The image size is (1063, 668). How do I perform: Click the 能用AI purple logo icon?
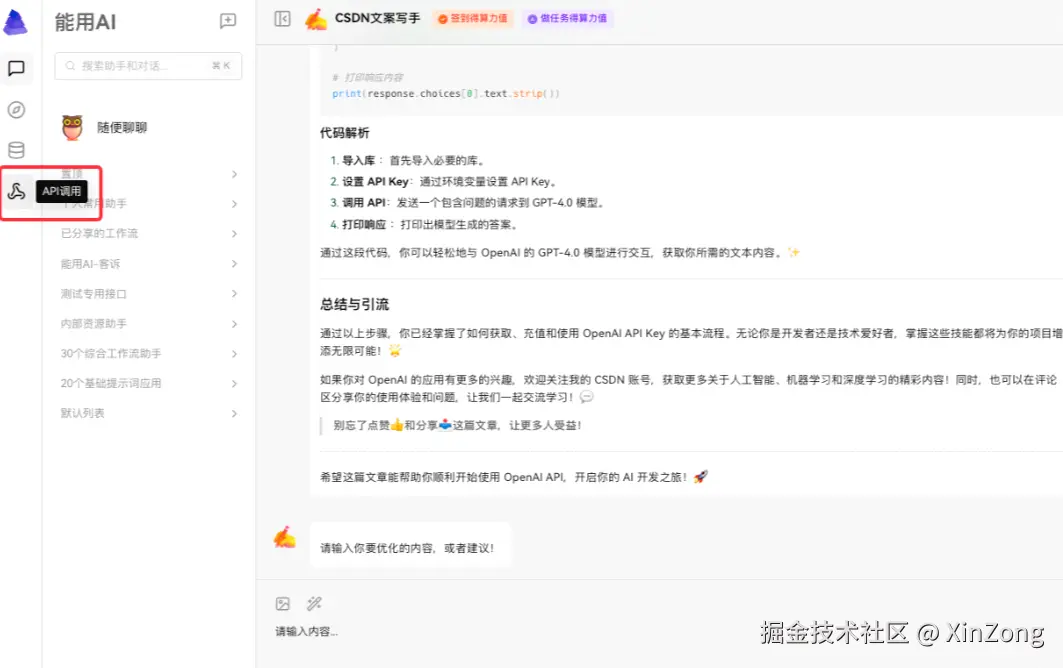16,22
